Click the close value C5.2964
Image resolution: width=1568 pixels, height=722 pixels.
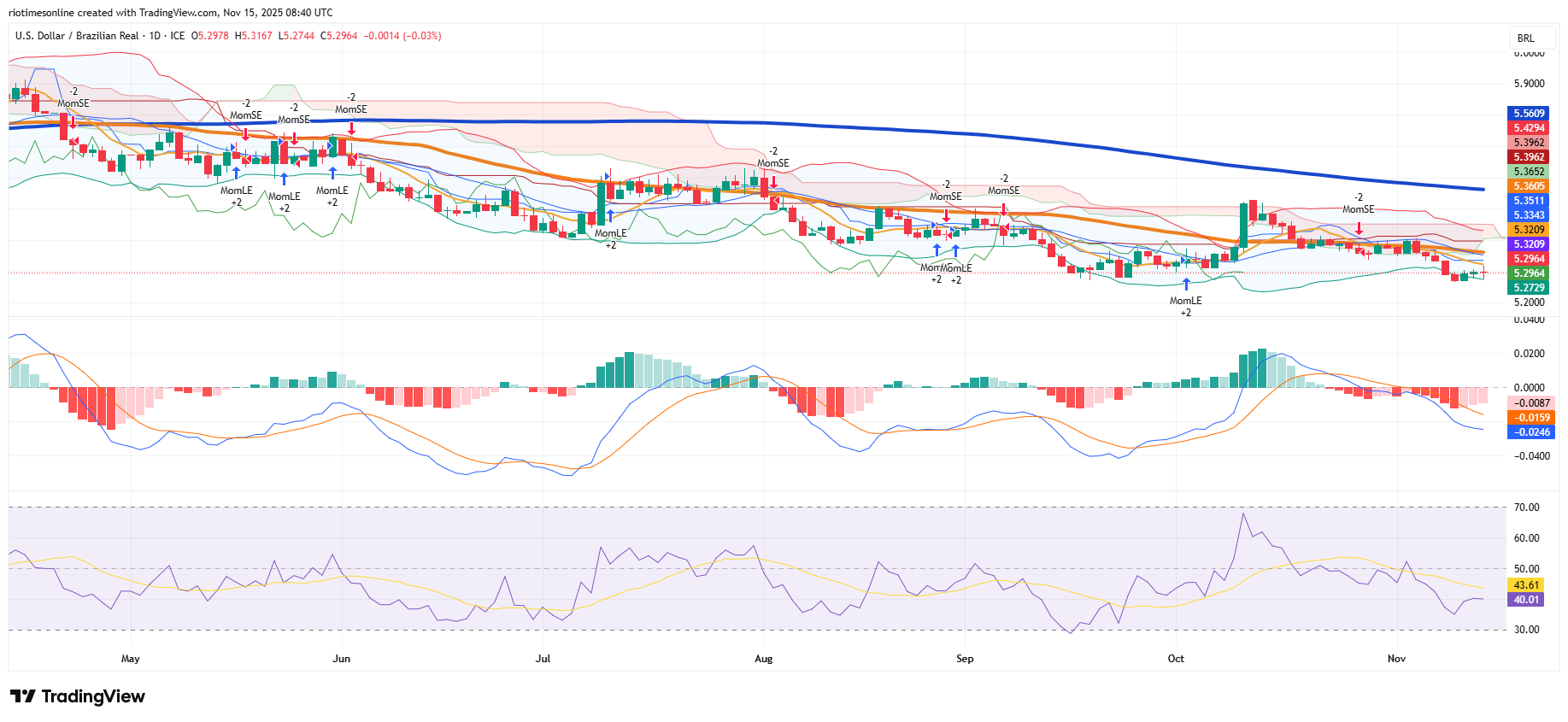point(339,36)
